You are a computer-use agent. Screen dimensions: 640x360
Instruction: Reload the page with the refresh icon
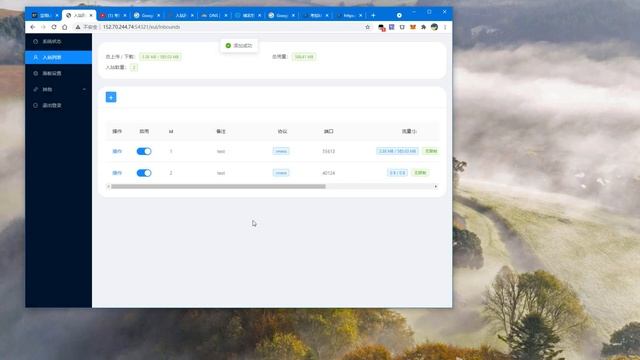(54, 27)
